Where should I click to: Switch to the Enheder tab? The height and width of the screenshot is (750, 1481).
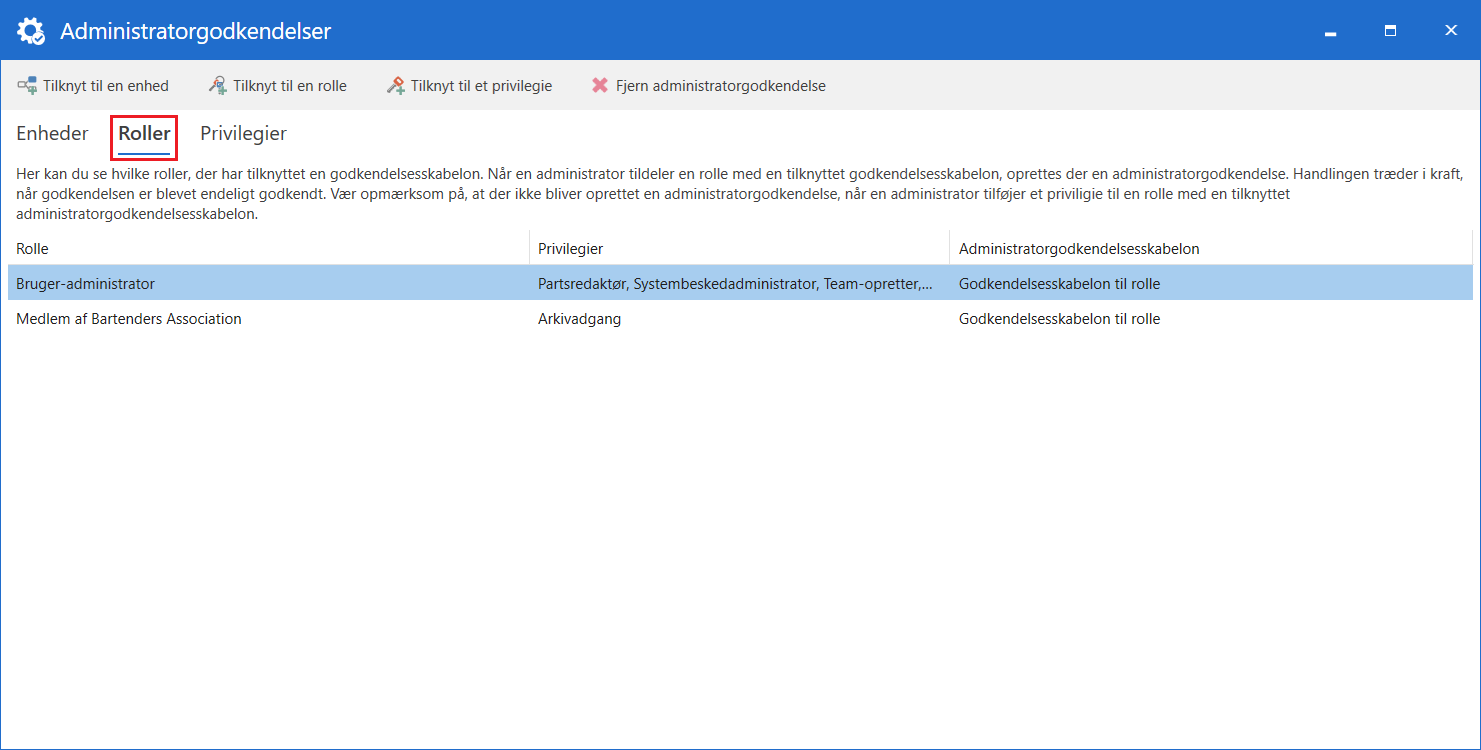pyautogui.click(x=52, y=134)
